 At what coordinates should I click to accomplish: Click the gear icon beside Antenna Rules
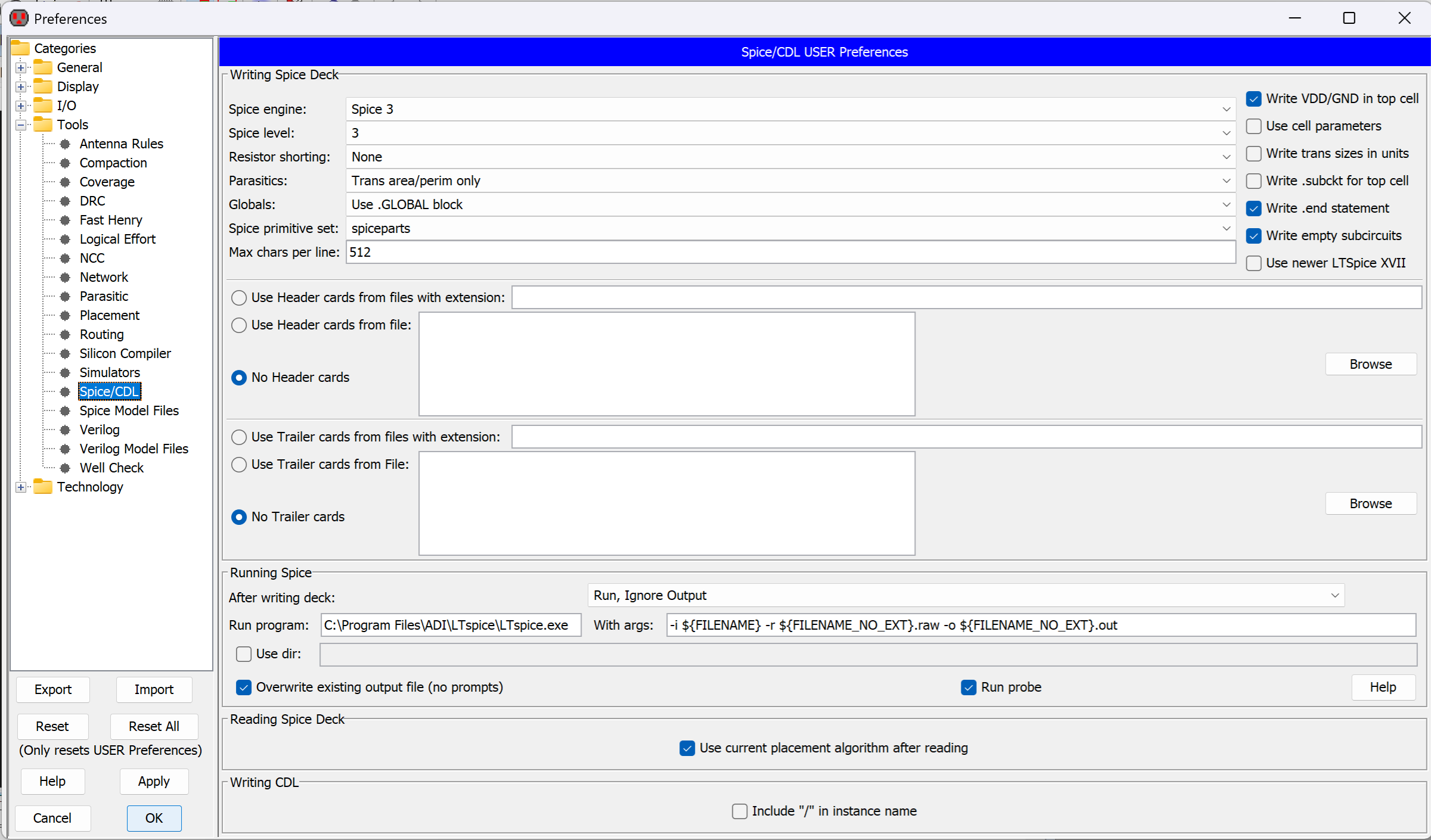(66, 144)
